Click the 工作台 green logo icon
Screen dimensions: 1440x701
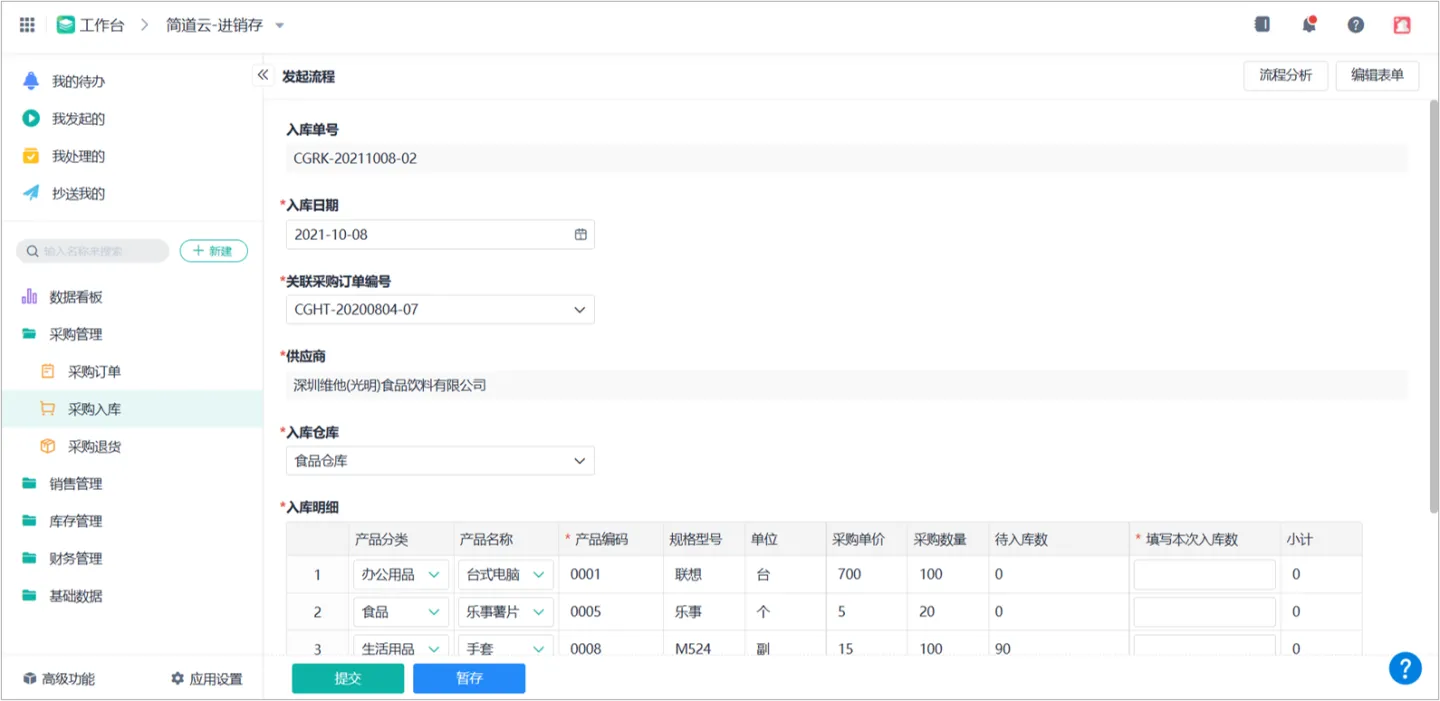(x=66, y=25)
